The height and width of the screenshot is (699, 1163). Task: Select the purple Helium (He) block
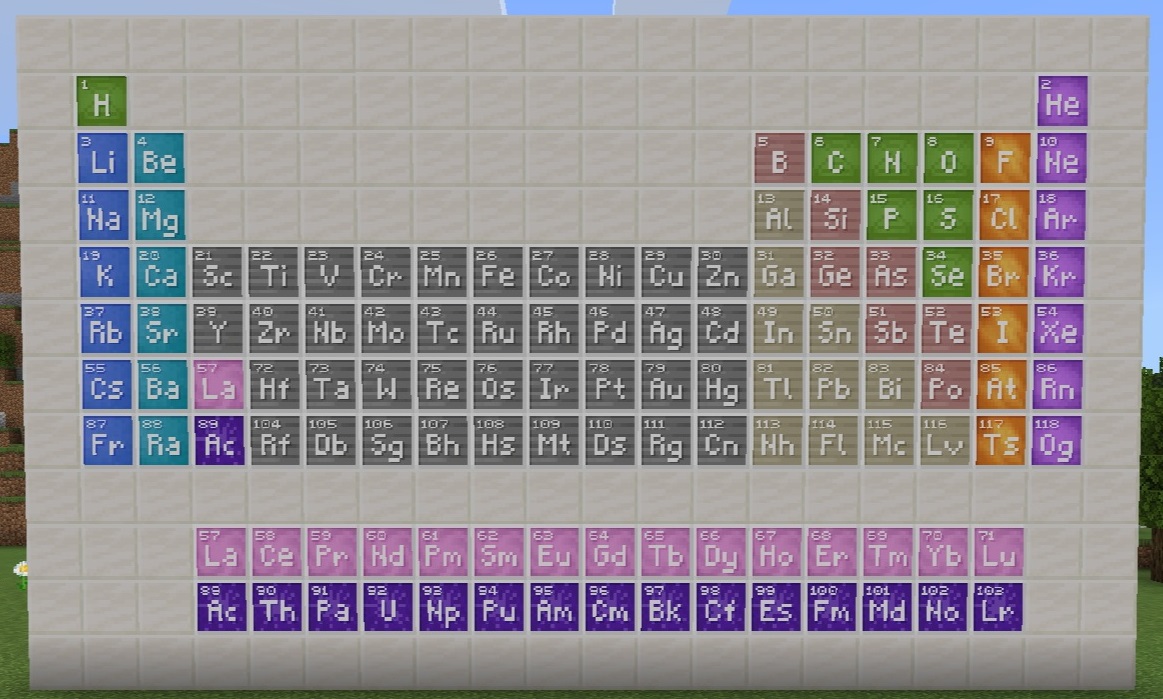coord(1062,101)
